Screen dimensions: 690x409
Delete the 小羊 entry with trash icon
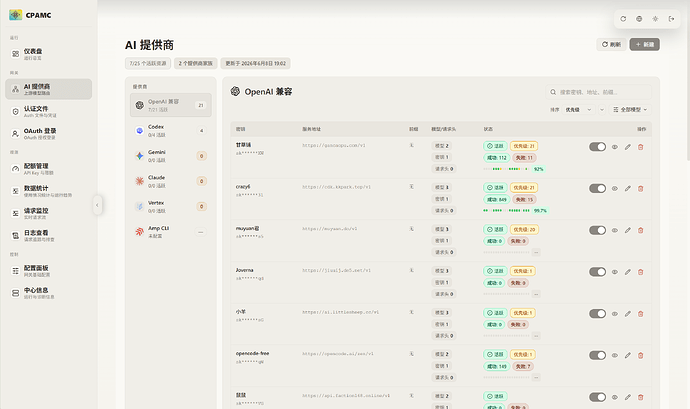pos(641,314)
